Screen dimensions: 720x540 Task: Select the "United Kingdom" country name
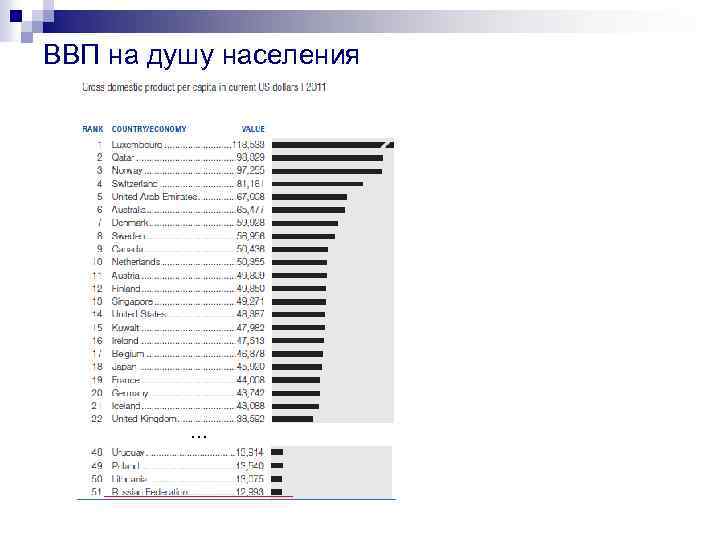(x=144, y=419)
